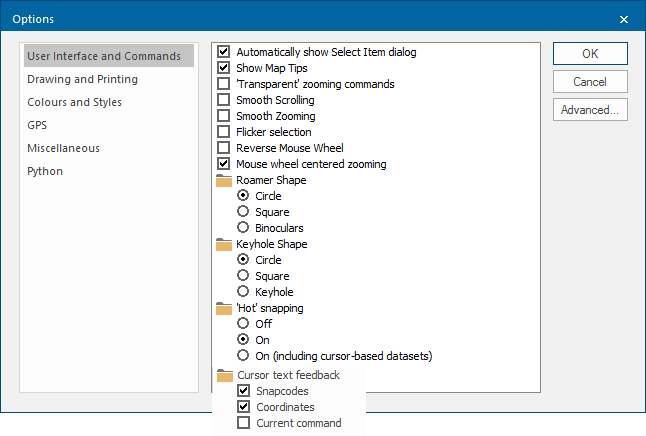The width and height of the screenshot is (646, 436).
Task: Click the 'Hot' snapping folder icon
Action: [x=224, y=308]
